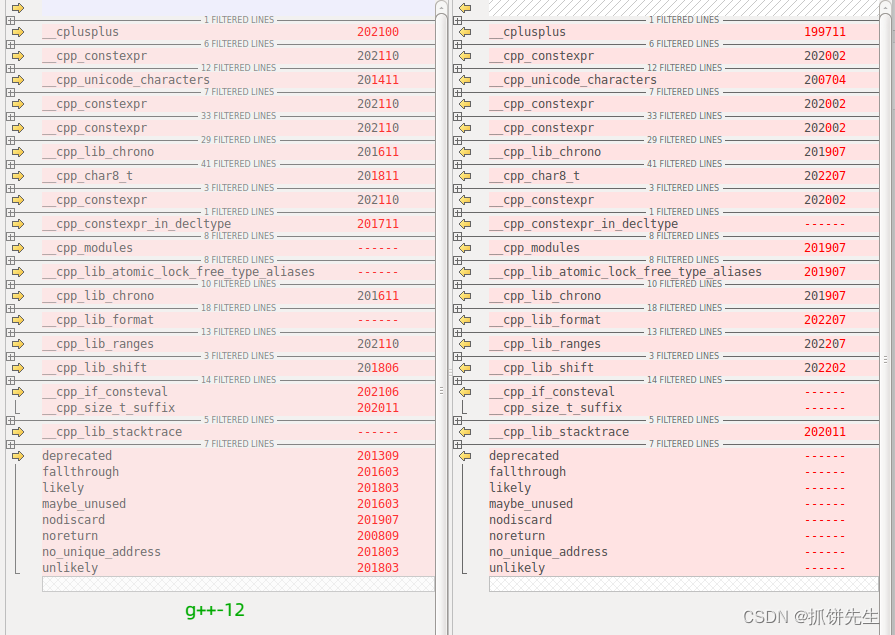Click right pane arrow beside __cplusplus 199711
The width and height of the screenshot is (895, 635).
[465, 32]
